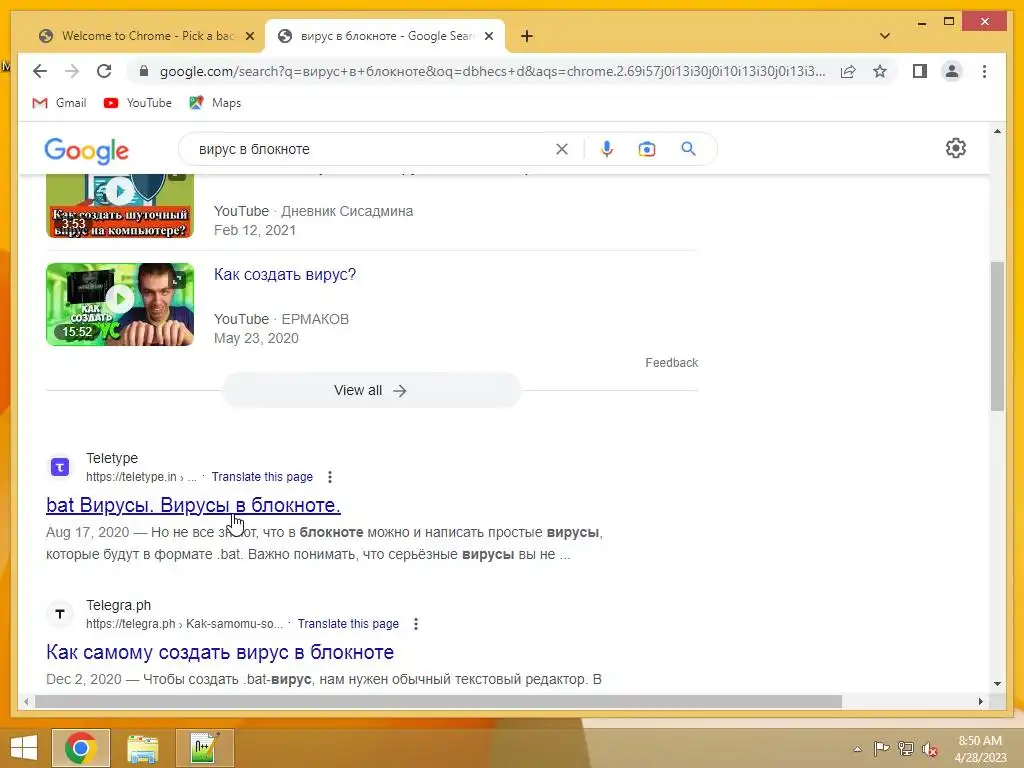Image resolution: width=1024 pixels, height=768 pixels.
Task: Send Feedback on video results
Action: pos(671,362)
